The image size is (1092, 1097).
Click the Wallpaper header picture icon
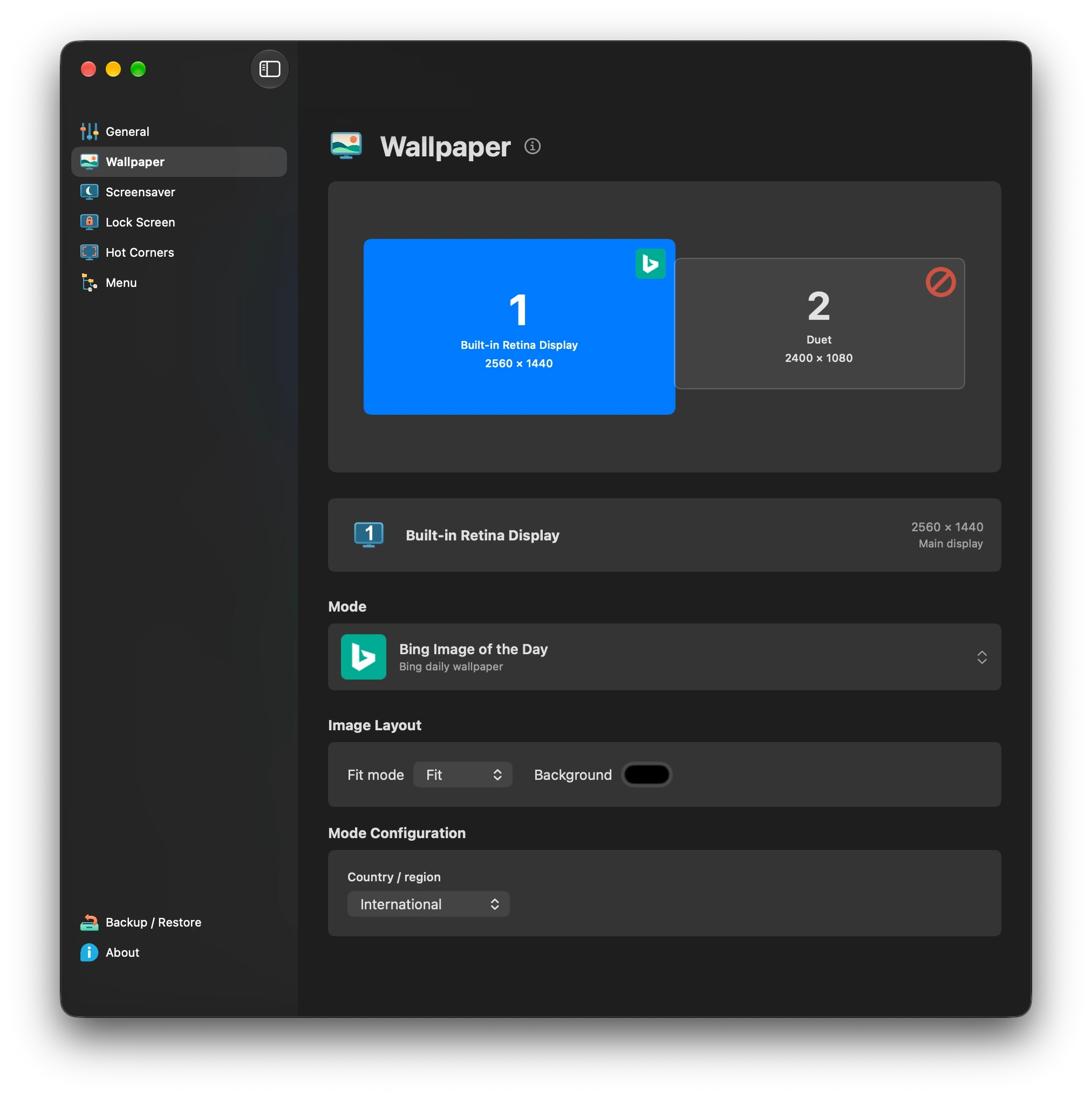(346, 146)
